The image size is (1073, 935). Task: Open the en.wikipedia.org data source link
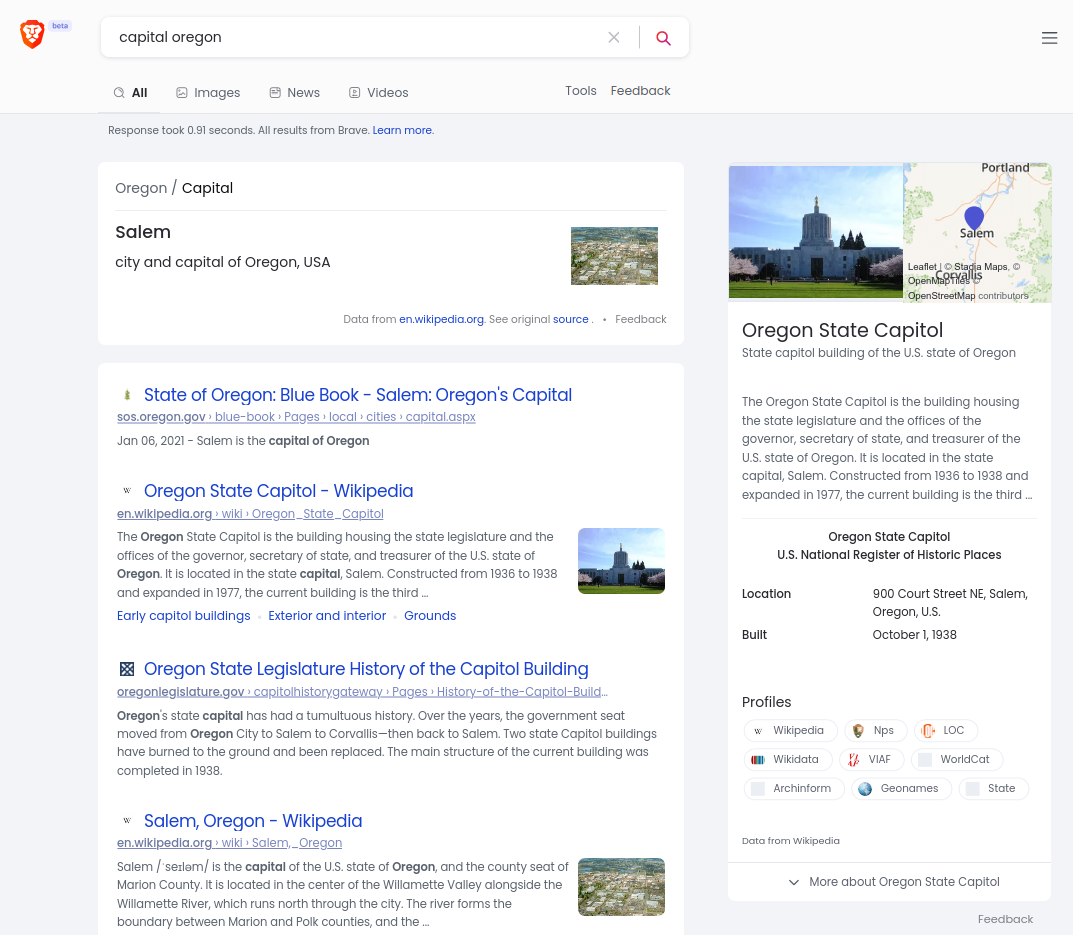click(x=441, y=319)
